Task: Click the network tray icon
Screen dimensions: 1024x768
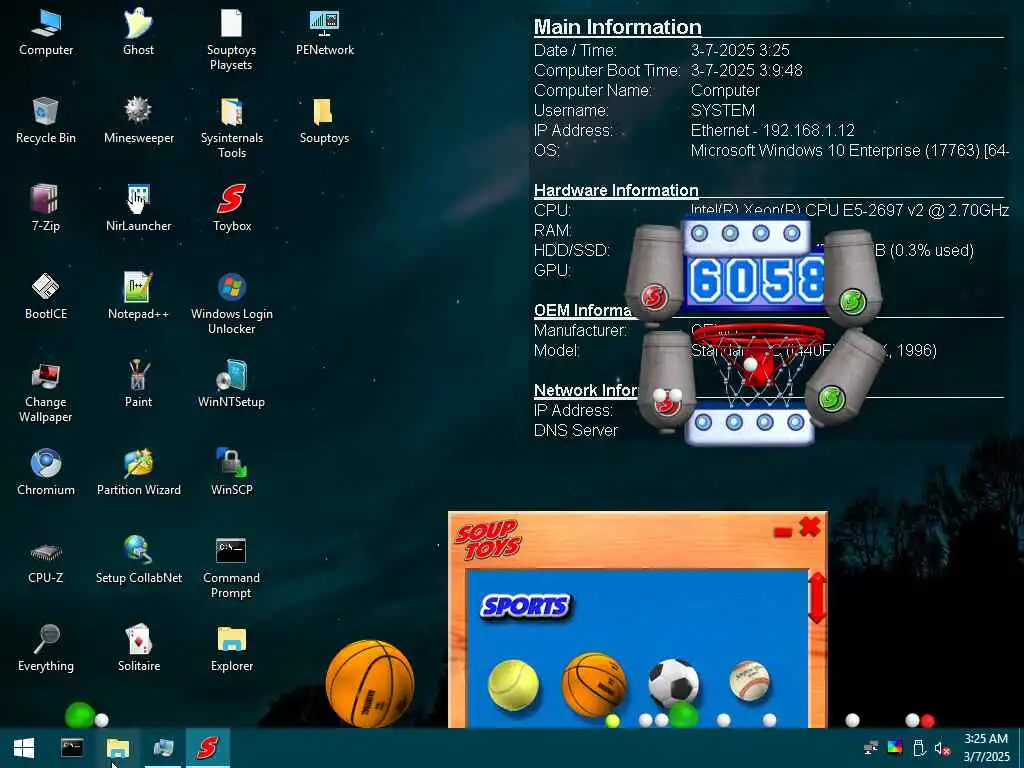Action: (871, 748)
